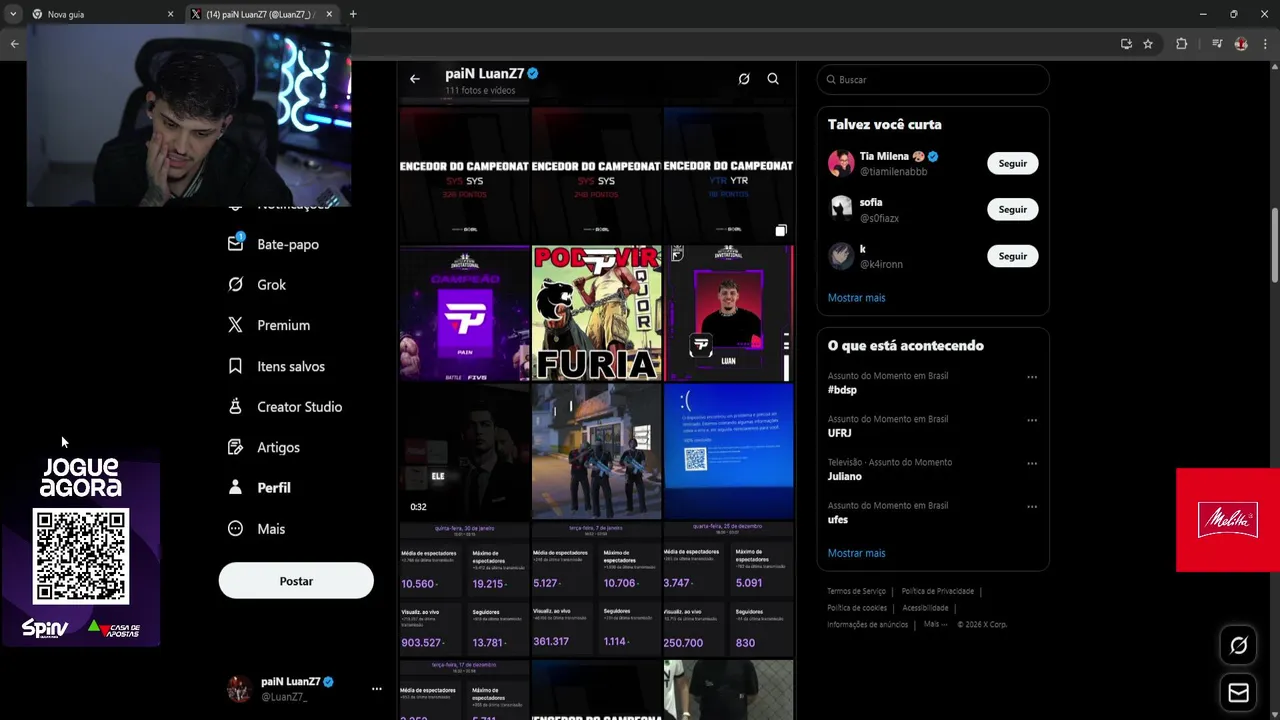Open Termos de Serviço link
This screenshot has width=1280, height=720.
click(x=856, y=591)
